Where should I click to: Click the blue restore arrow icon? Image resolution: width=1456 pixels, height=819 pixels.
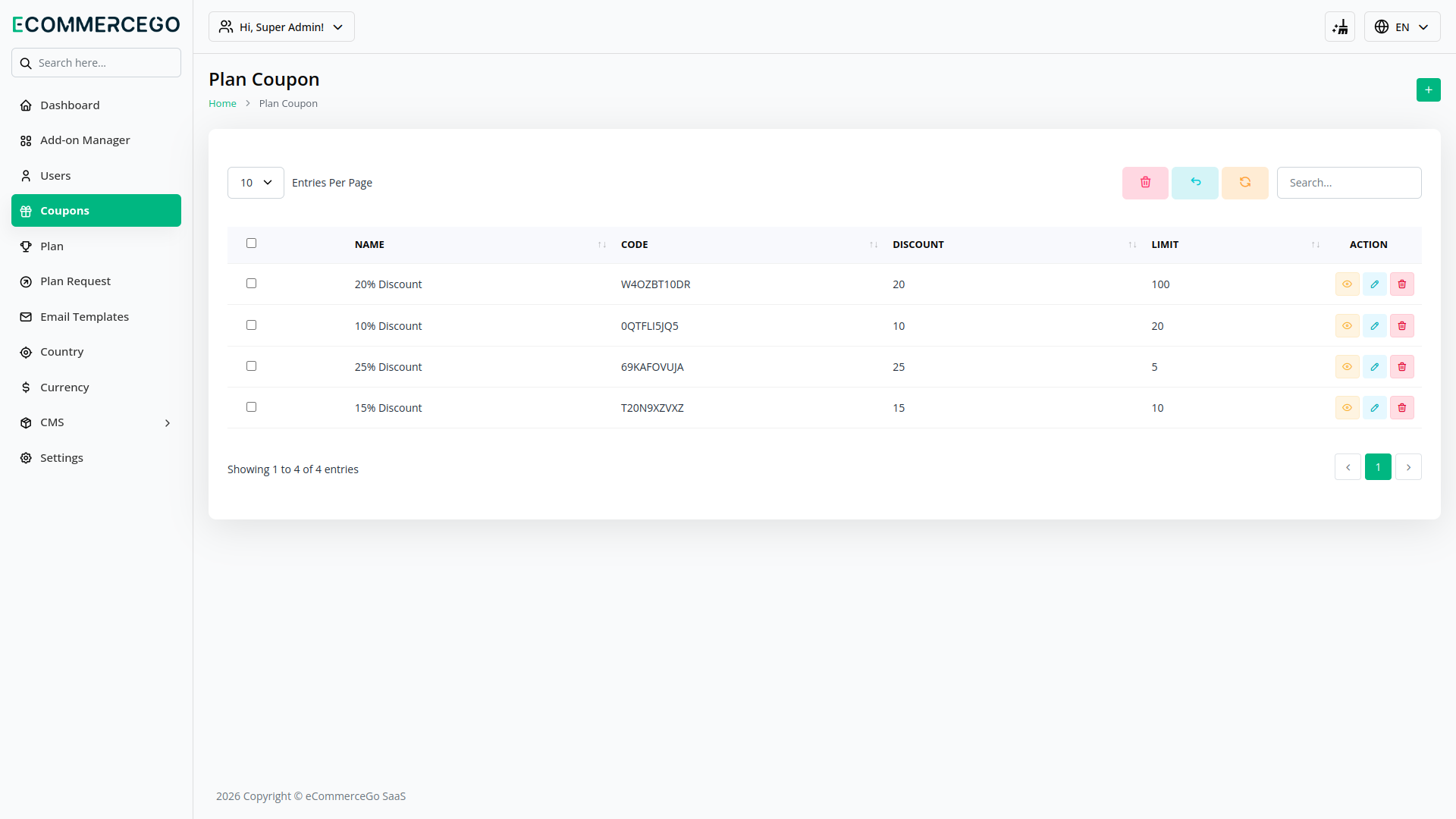click(x=1194, y=183)
